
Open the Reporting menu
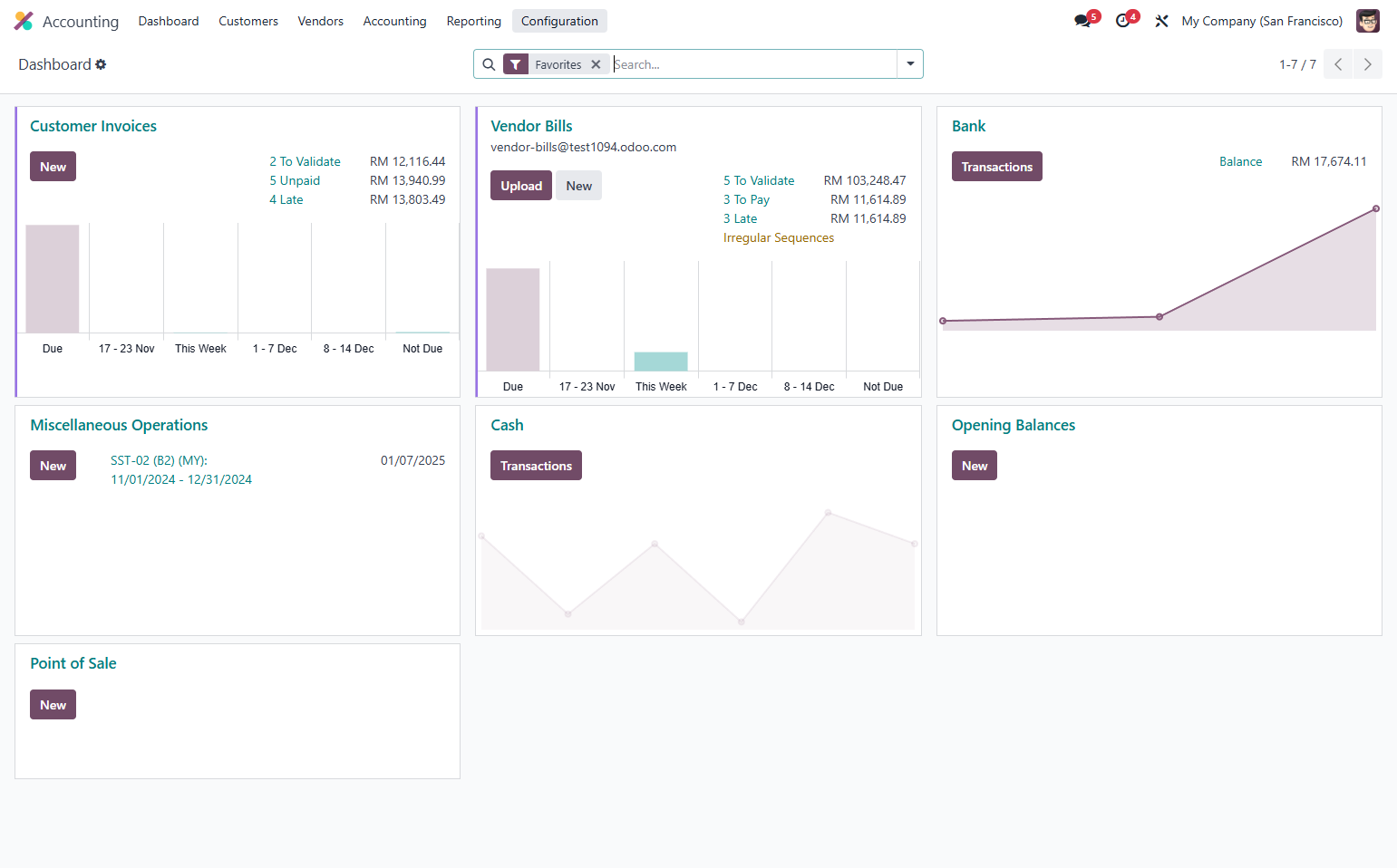tap(474, 21)
